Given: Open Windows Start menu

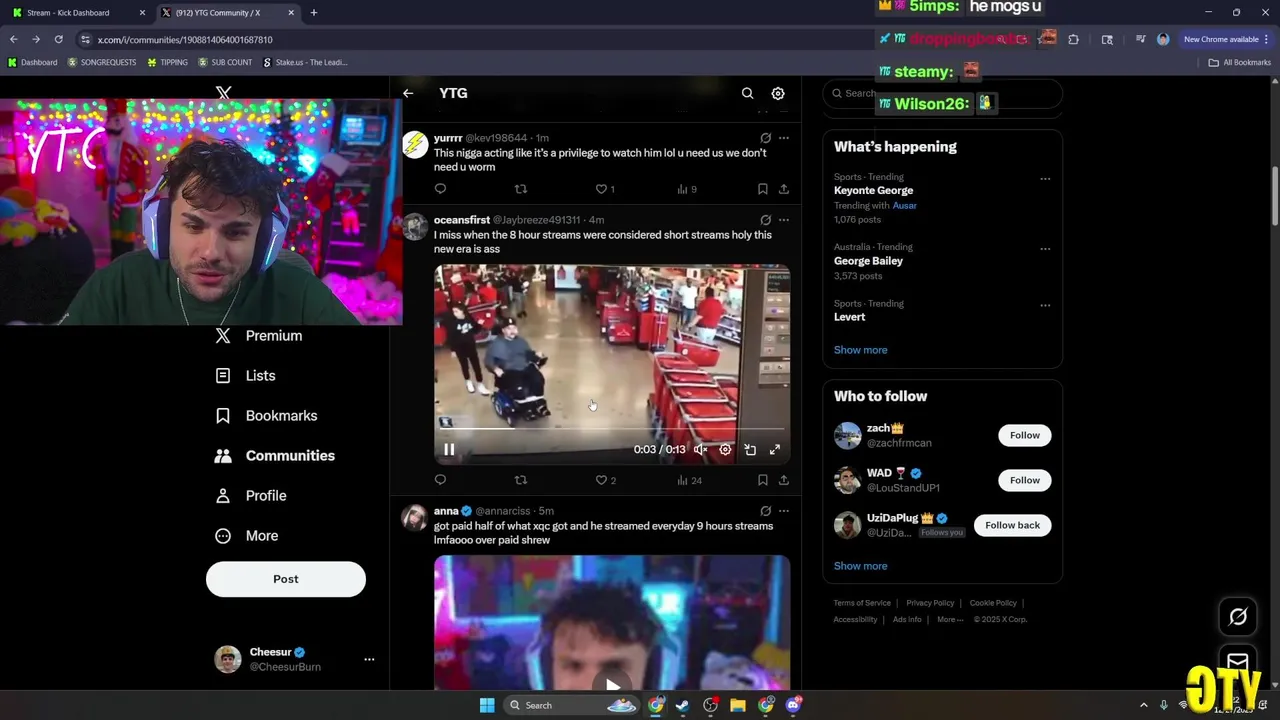Looking at the screenshot, I should pos(487,705).
